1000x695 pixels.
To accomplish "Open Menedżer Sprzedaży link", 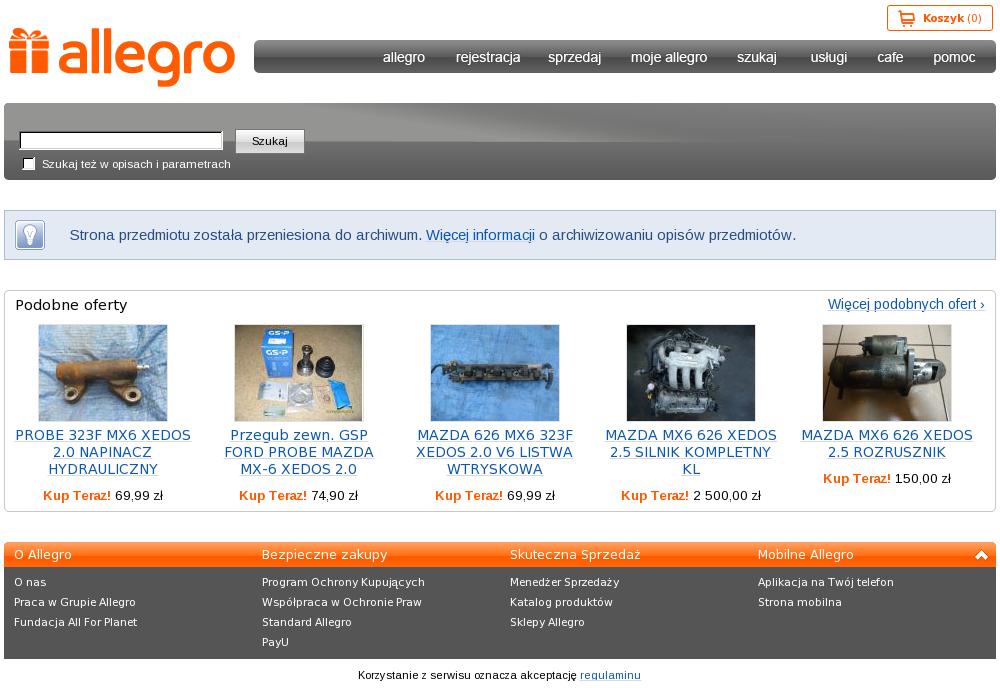I will point(564,582).
